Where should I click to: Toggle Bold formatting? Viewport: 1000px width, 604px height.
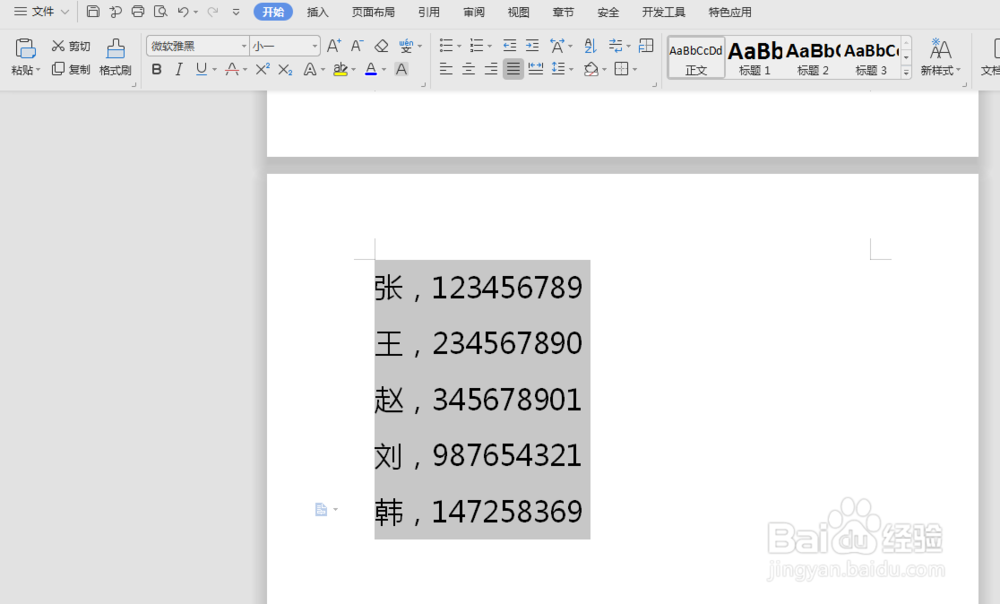(156, 69)
